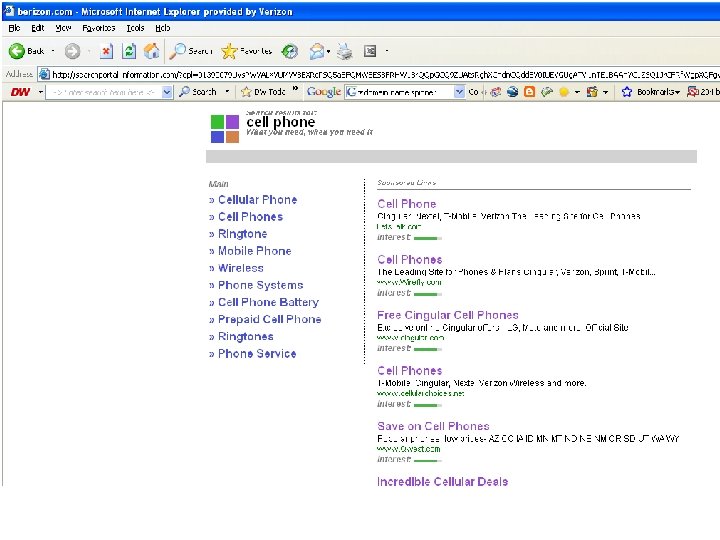Click interest bar under Save on Cell Phones
Viewport: 720px width, 540px height.
(428, 460)
